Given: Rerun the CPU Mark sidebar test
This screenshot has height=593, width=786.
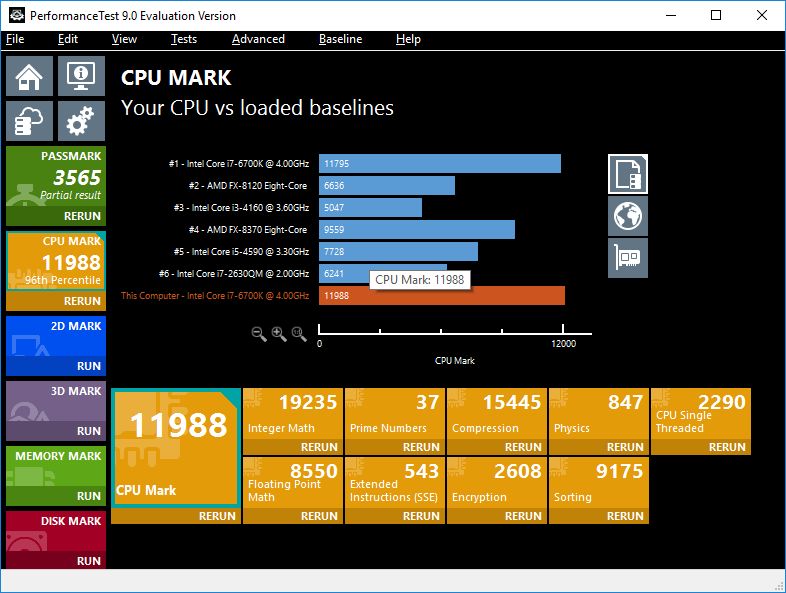Looking at the screenshot, I should pos(56,301).
